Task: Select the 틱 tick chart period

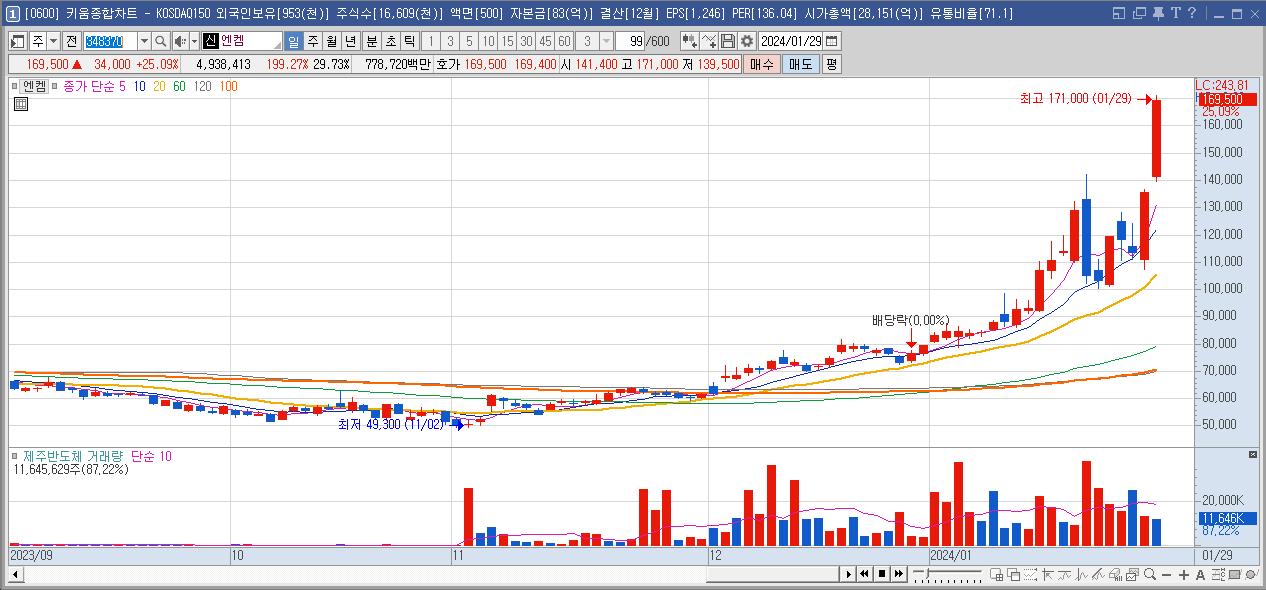Action: (x=408, y=41)
